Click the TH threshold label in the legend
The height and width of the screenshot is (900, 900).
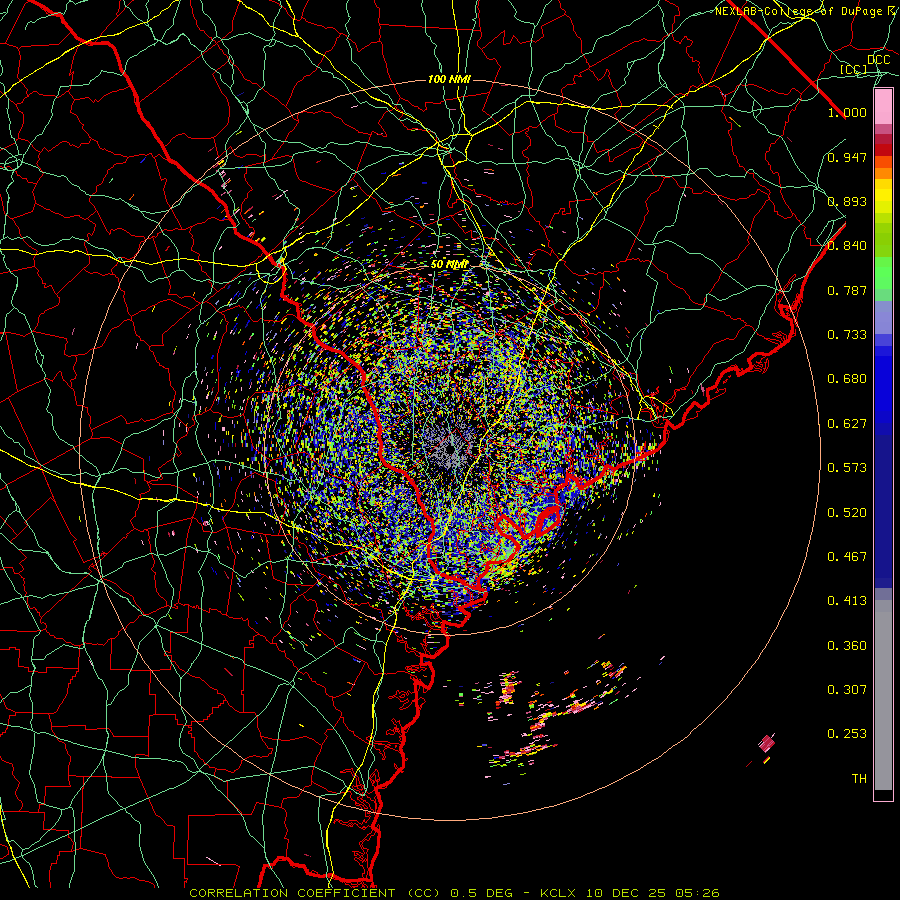click(859, 779)
